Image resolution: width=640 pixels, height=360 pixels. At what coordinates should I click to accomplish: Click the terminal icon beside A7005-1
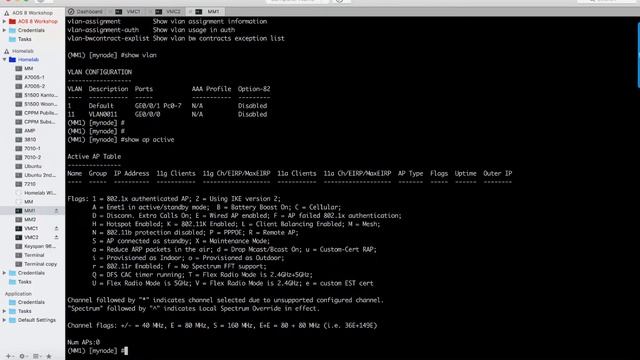[x=18, y=77]
